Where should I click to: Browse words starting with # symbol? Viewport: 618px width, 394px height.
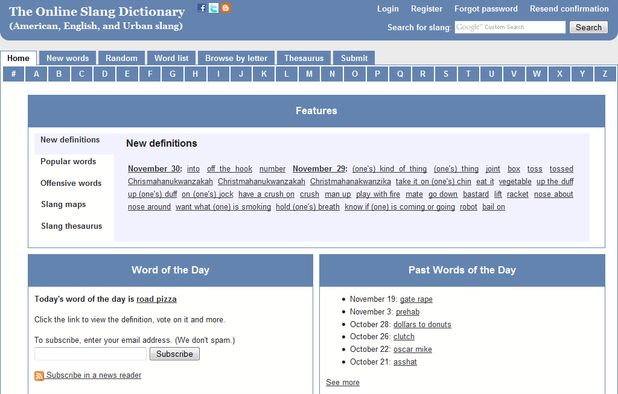click(13, 74)
